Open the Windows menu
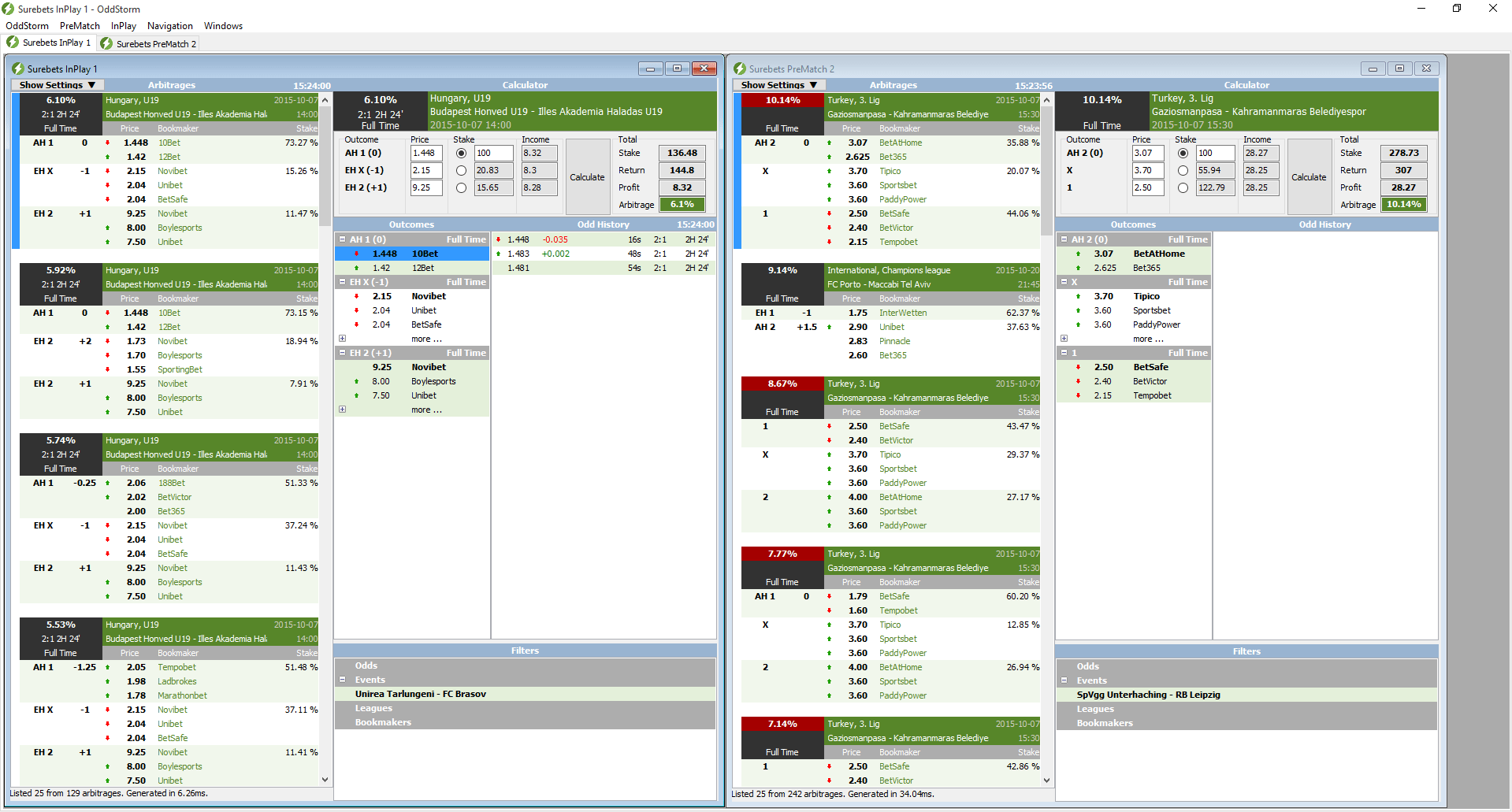Screen dimensions: 1512x812 pos(224,26)
